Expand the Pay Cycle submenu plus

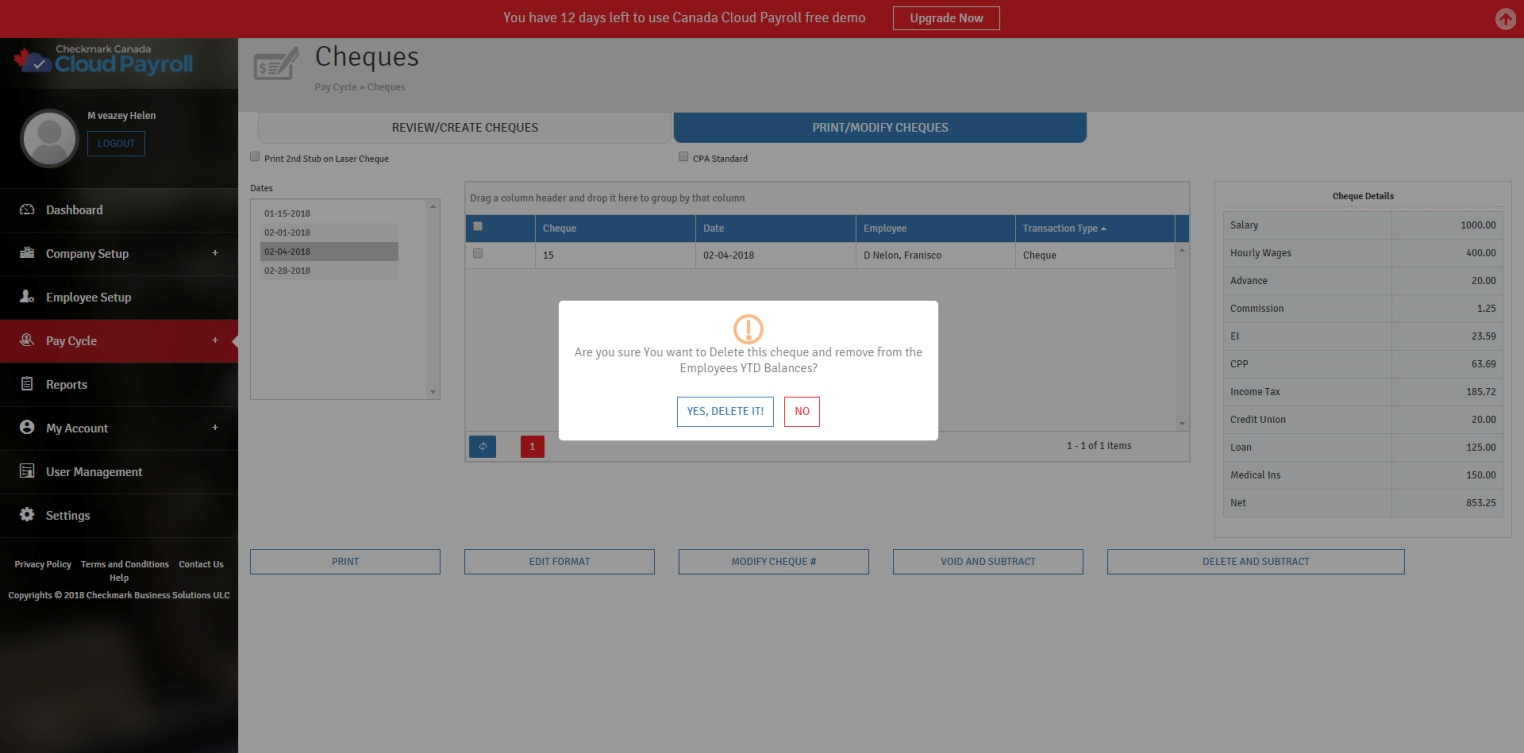coord(215,341)
